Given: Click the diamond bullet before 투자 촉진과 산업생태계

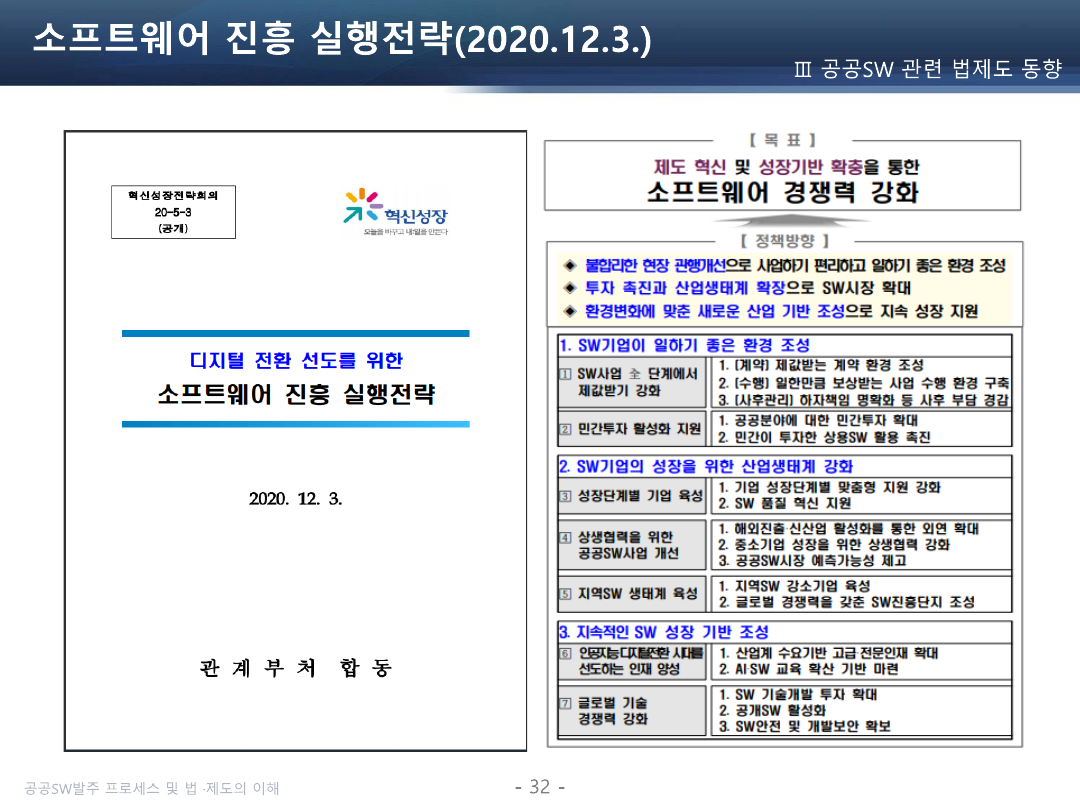Looking at the screenshot, I should coord(570,288).
